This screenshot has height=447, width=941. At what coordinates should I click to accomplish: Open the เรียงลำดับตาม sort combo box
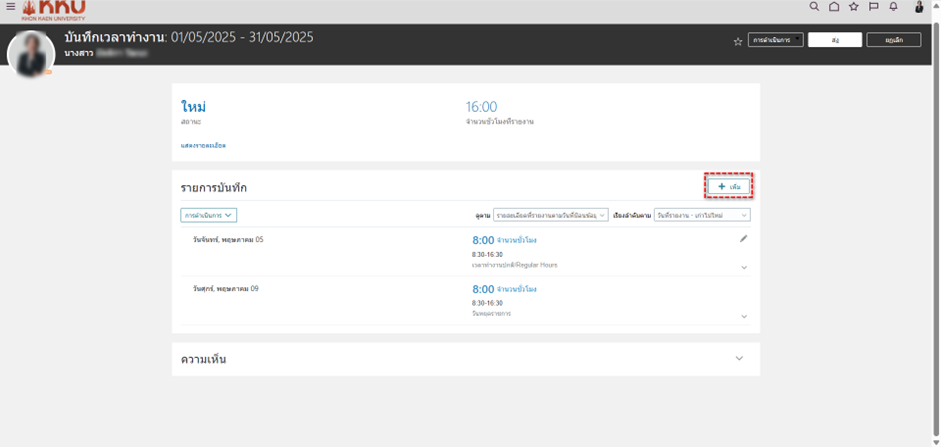701,215
